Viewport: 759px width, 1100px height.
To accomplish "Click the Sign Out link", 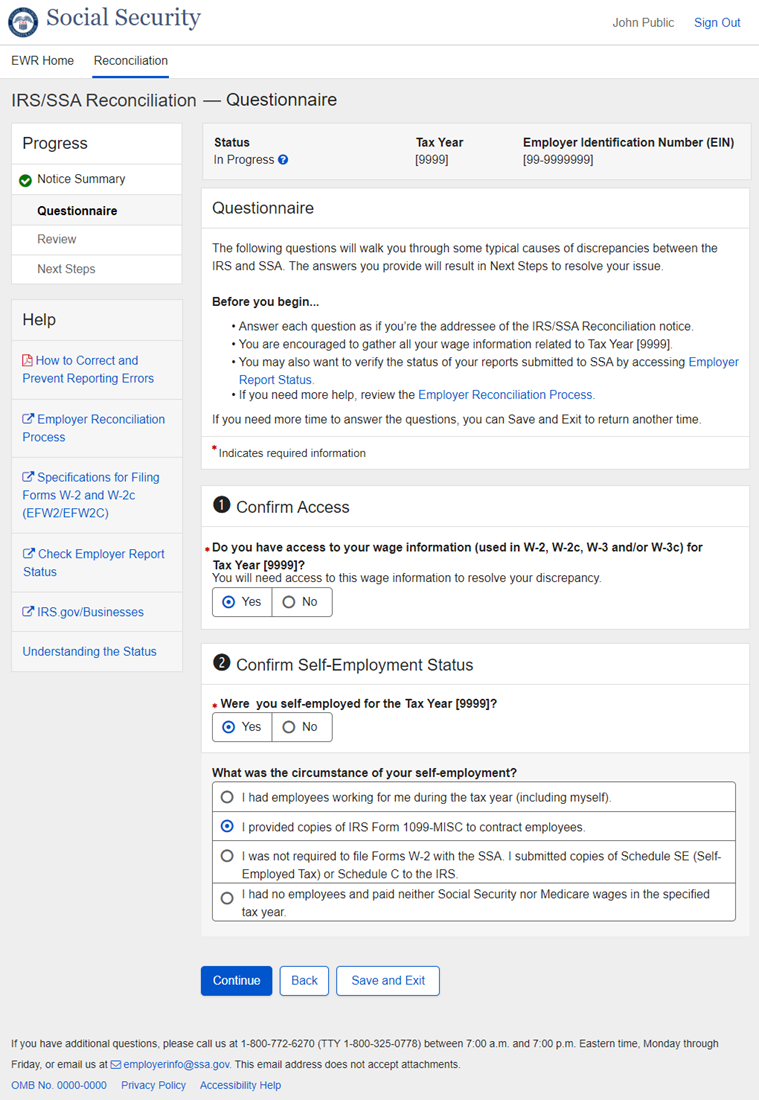I will [x=717, y=22].
